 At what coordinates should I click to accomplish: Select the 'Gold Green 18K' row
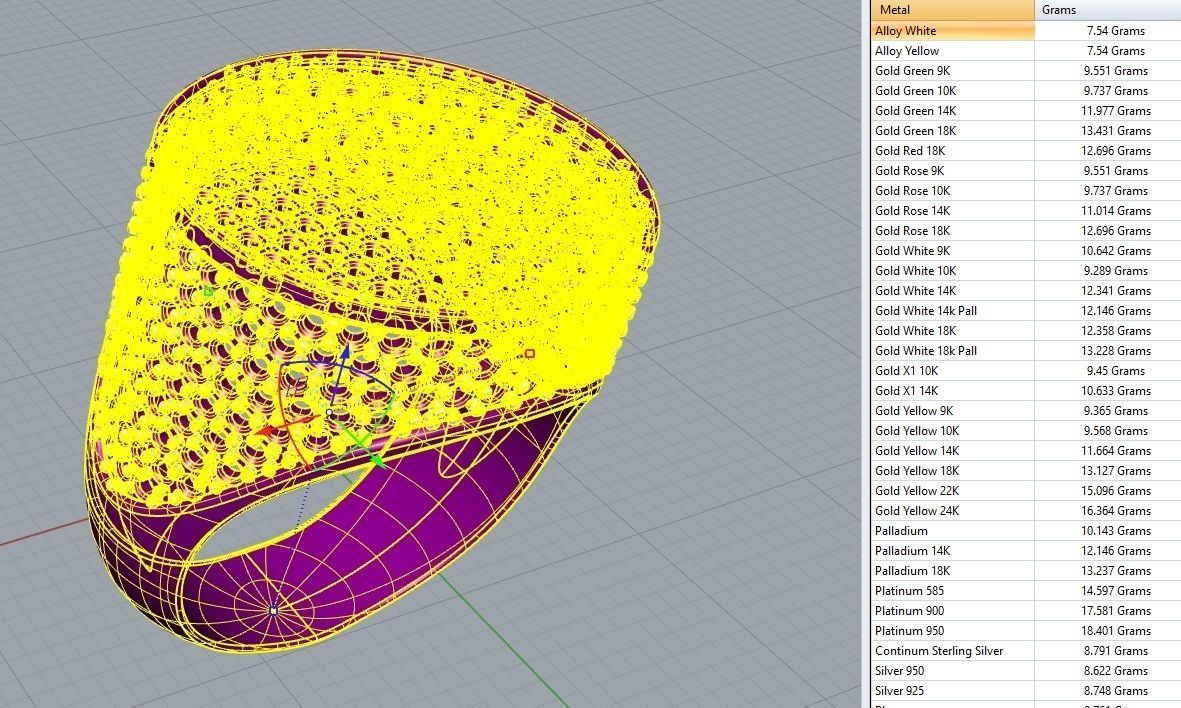click(1026, 130)
